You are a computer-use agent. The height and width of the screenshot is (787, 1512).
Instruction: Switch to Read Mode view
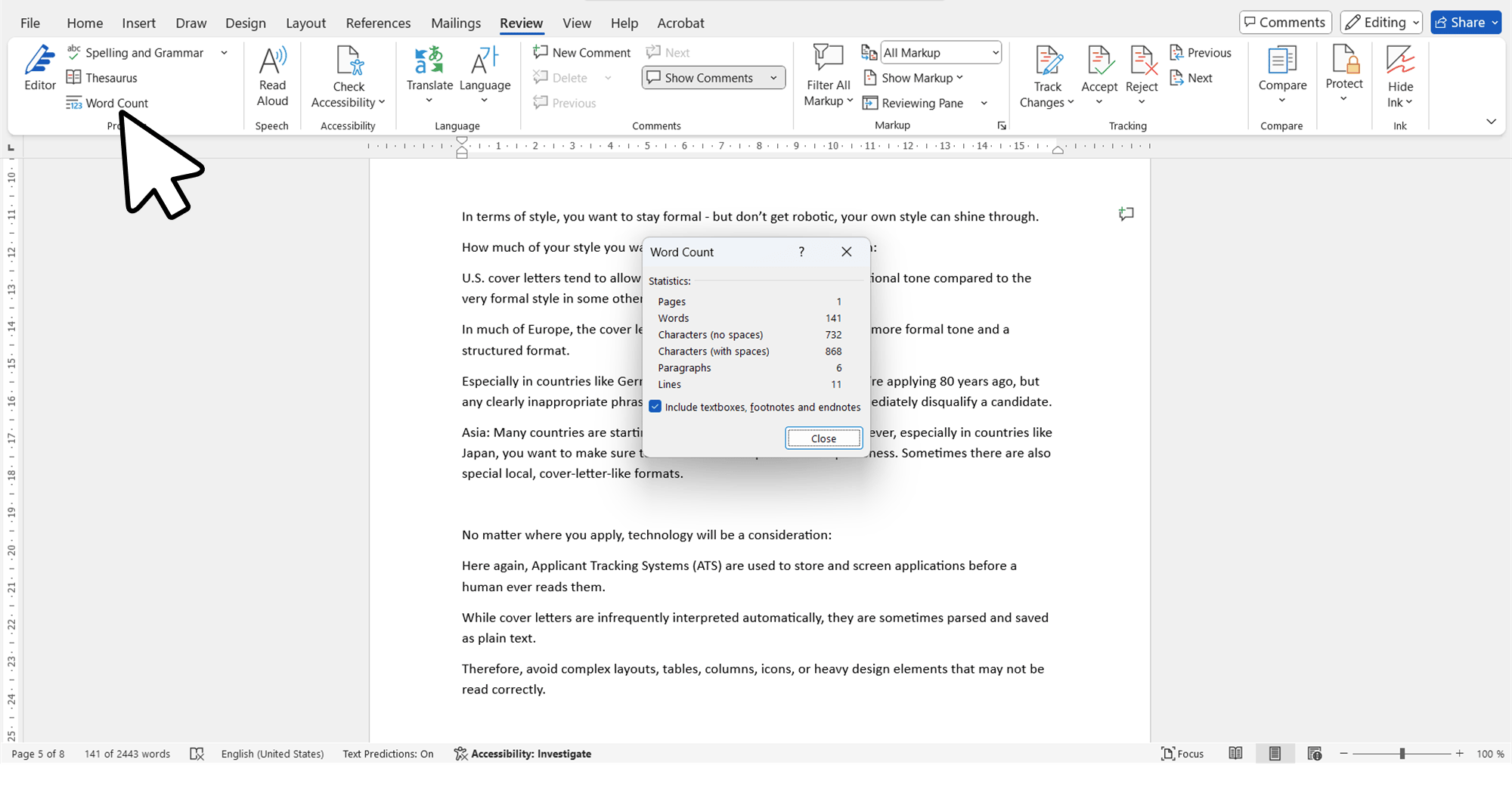1235,754
